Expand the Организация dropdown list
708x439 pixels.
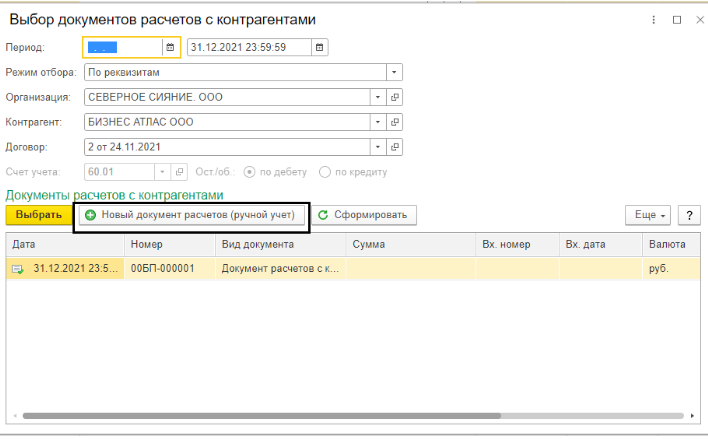(x=377, y=97)
